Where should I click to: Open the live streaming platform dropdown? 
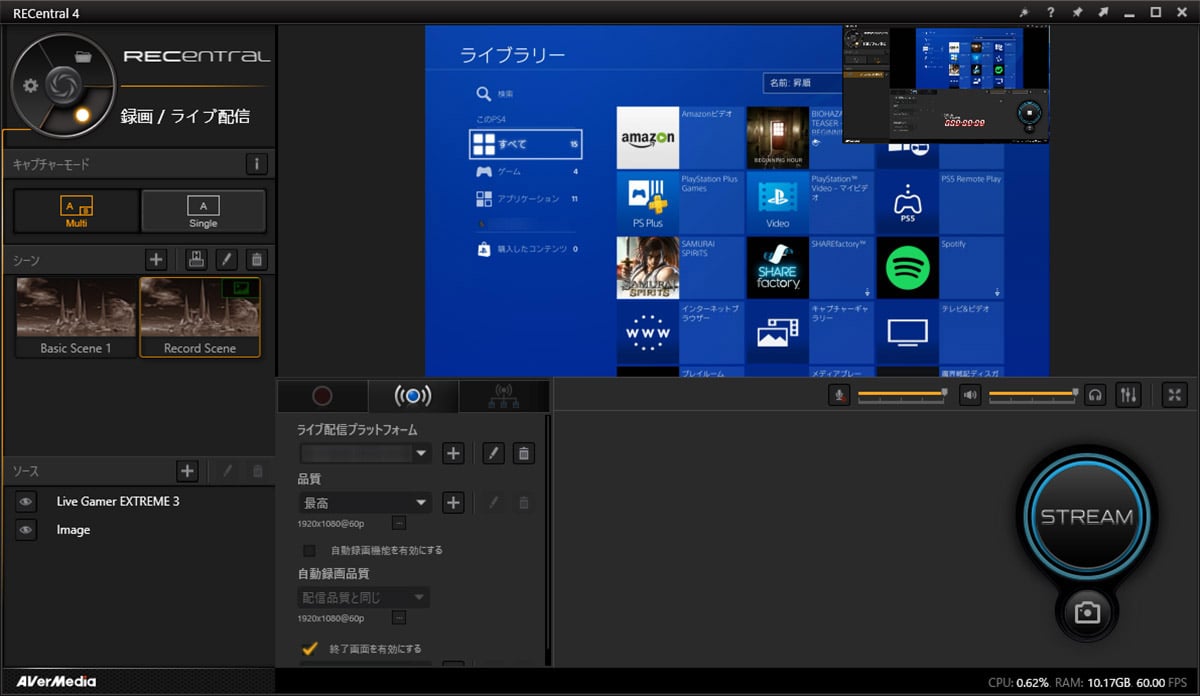click(364, 453)
